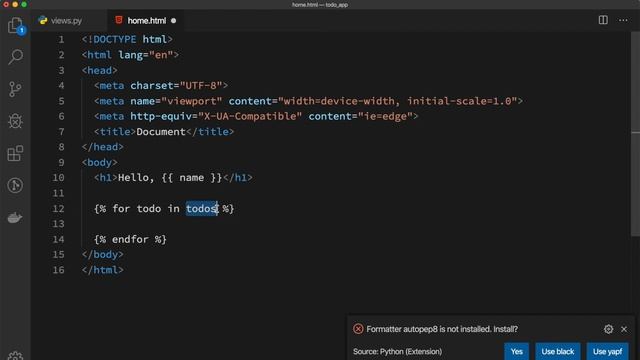Screen dimensions: 640x360
Task: Split the editor to the right
Action: 603,20
